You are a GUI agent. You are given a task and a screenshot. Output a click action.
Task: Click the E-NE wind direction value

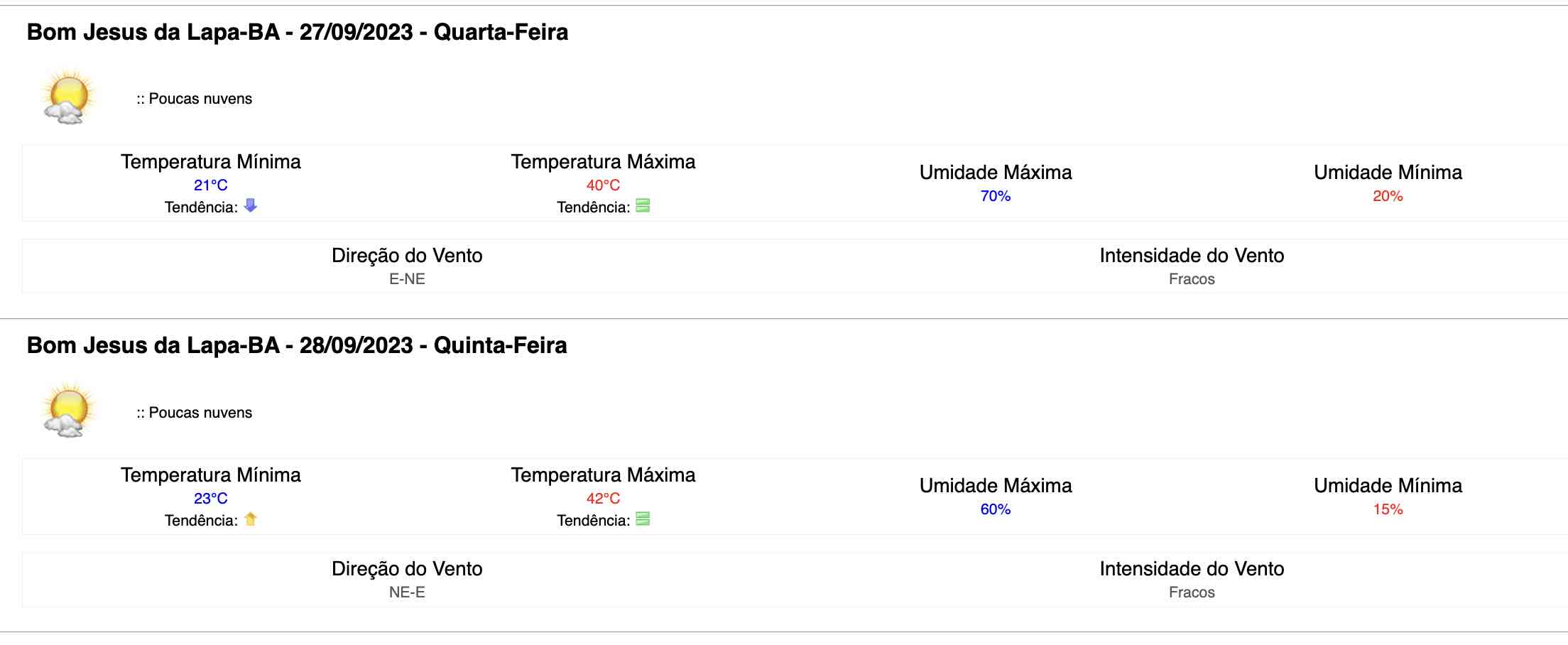coord(407,279)
